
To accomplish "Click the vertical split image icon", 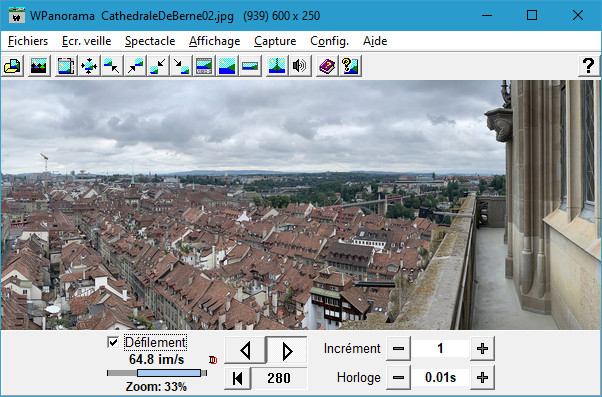I will tap(277, 66).
